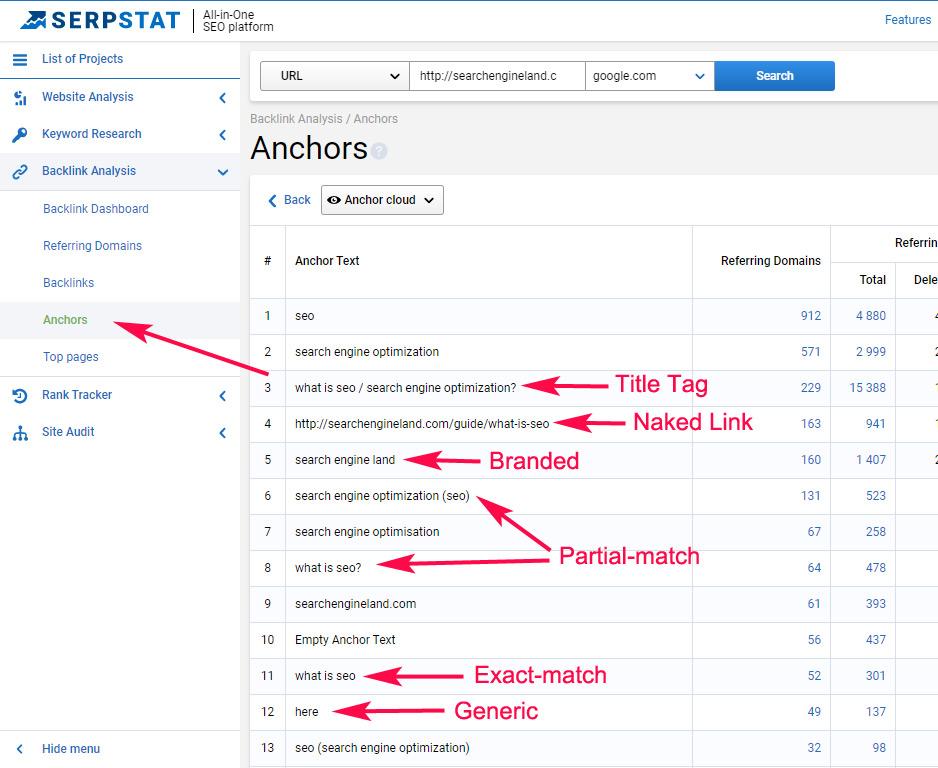This screenshot has width=938, height=768.
Task: Click anchor 'seo (search engine optimization)'
Action: (x=382, y=748)
